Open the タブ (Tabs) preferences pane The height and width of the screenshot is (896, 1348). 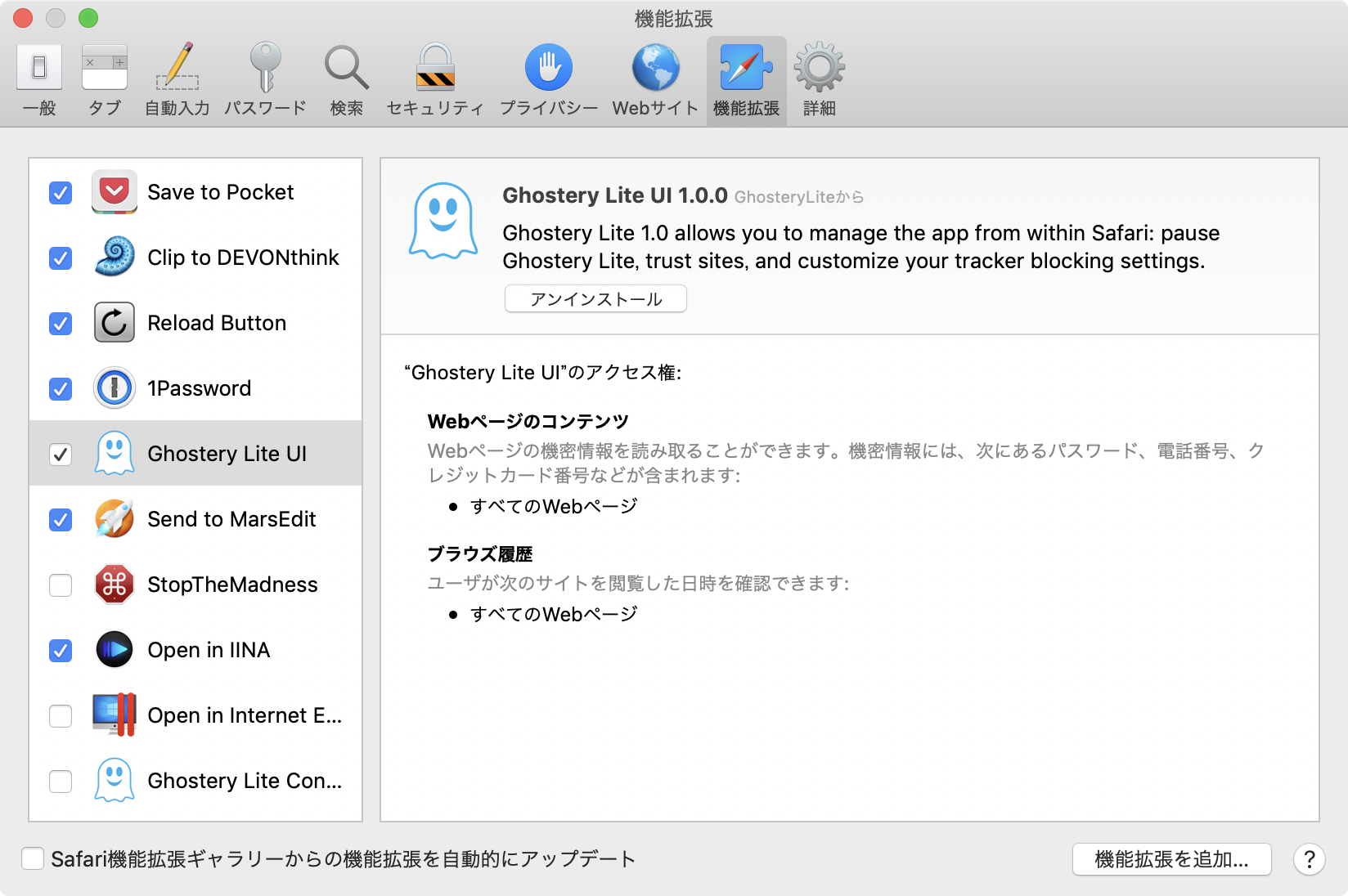[x=105, y=81]
